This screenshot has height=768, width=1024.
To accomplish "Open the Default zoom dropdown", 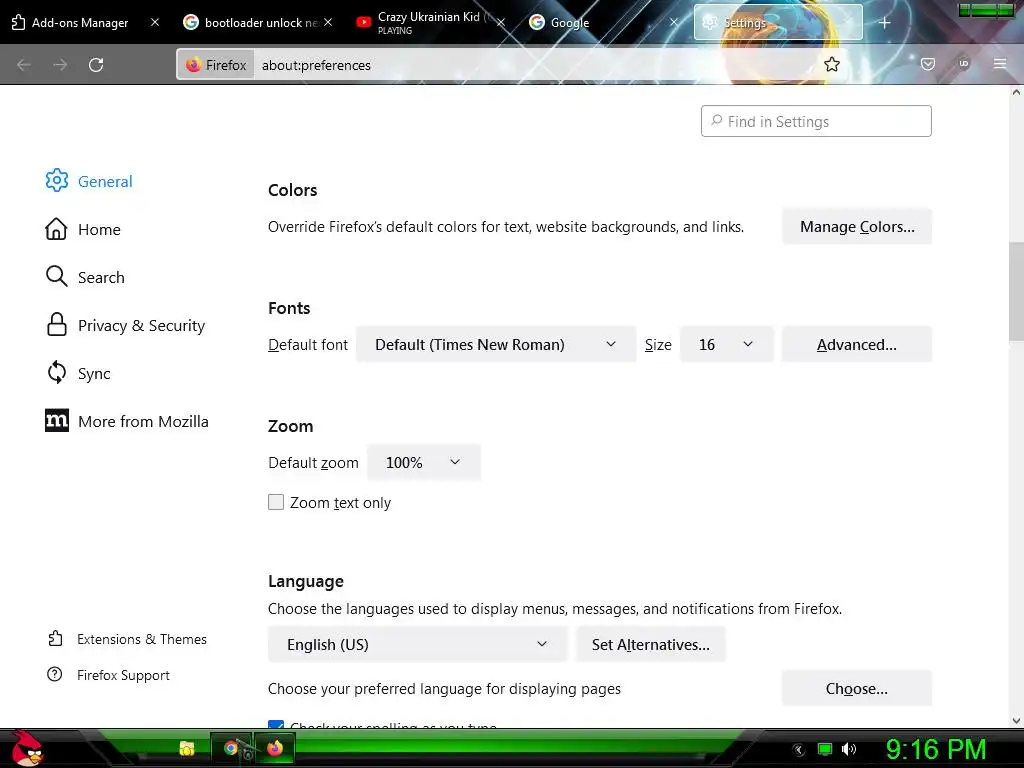I will pyautogui.click(x=424, y=462).
